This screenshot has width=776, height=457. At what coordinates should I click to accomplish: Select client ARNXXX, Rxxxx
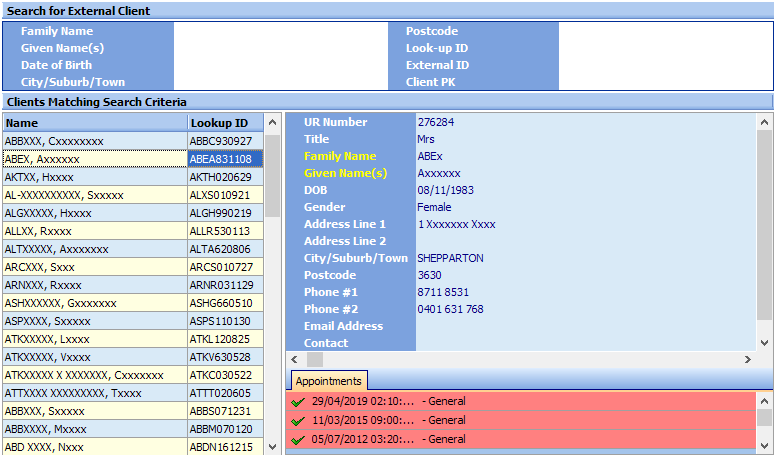[95, 285]
